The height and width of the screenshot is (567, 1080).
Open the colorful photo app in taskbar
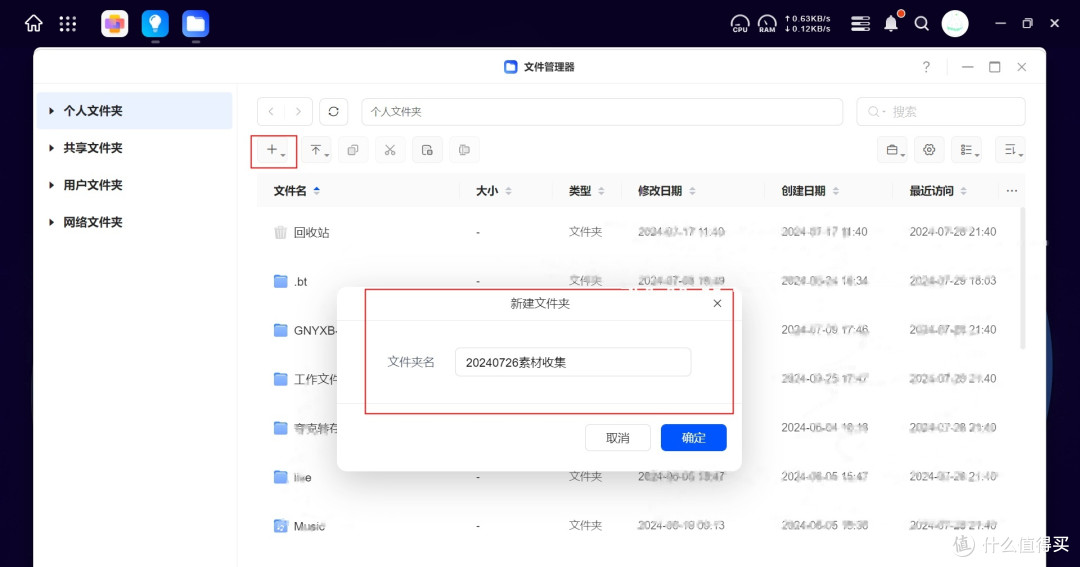click(x=114, y=24)
